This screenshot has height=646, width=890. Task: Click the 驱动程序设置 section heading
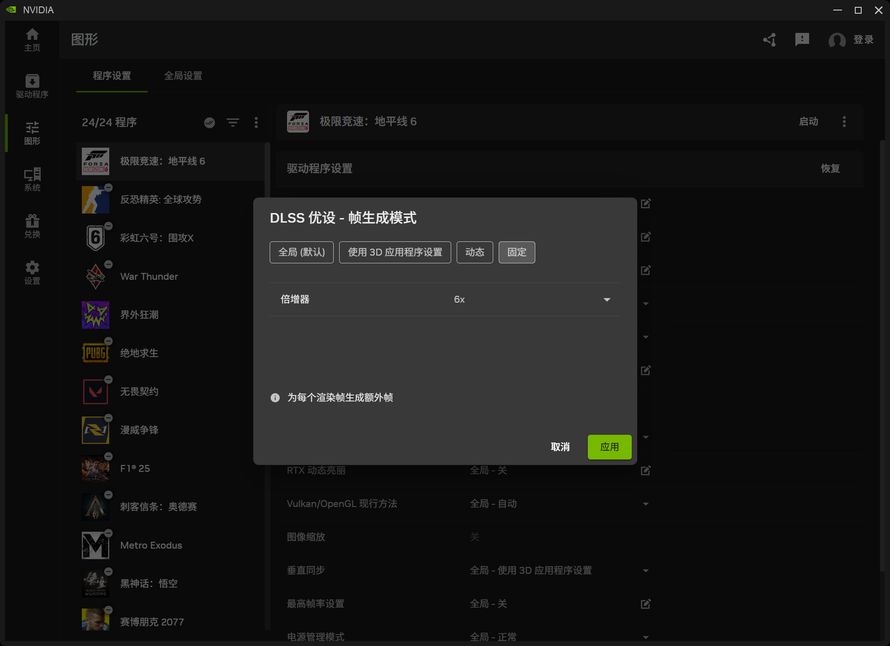click(320, 169)
